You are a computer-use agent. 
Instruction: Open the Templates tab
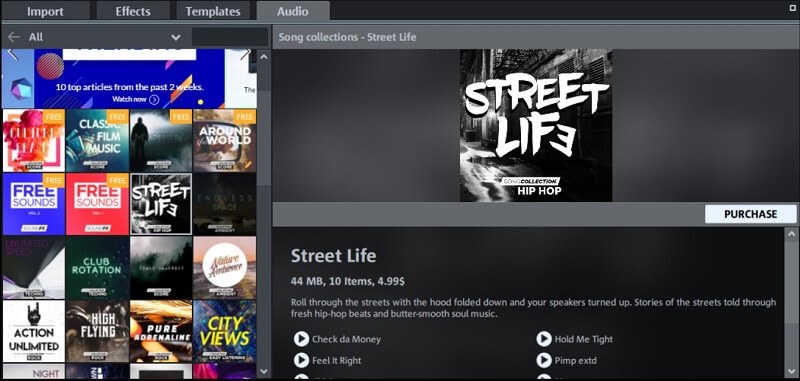[213, 11]
